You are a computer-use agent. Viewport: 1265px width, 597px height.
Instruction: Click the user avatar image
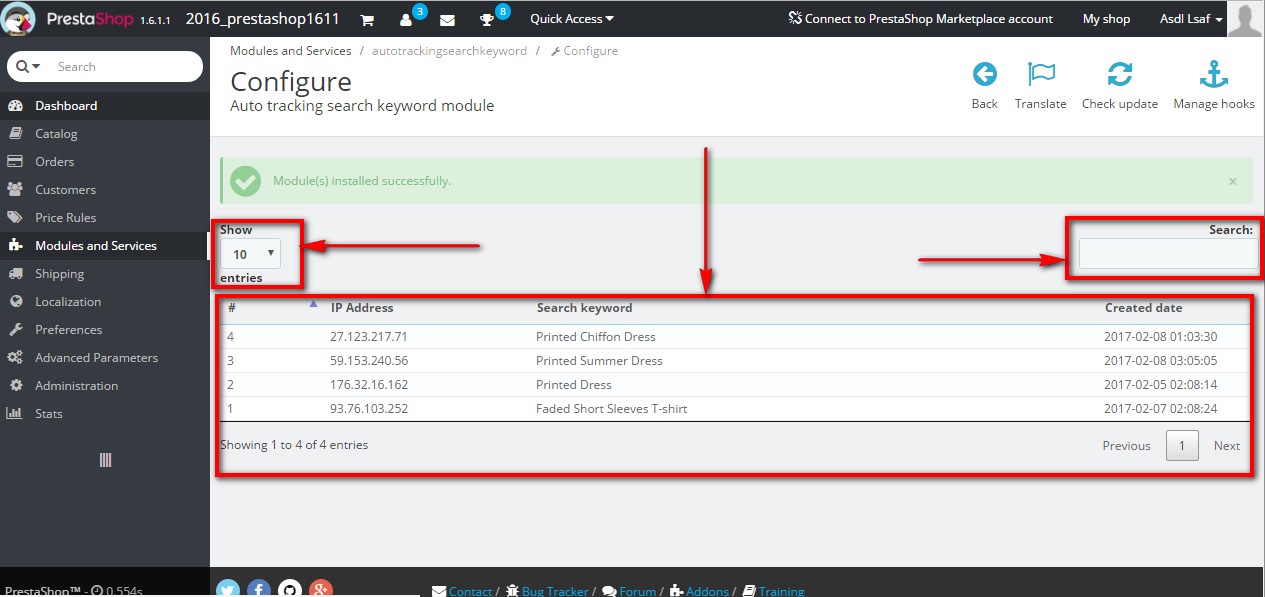pyautogui.click(x=1245, y=19)
